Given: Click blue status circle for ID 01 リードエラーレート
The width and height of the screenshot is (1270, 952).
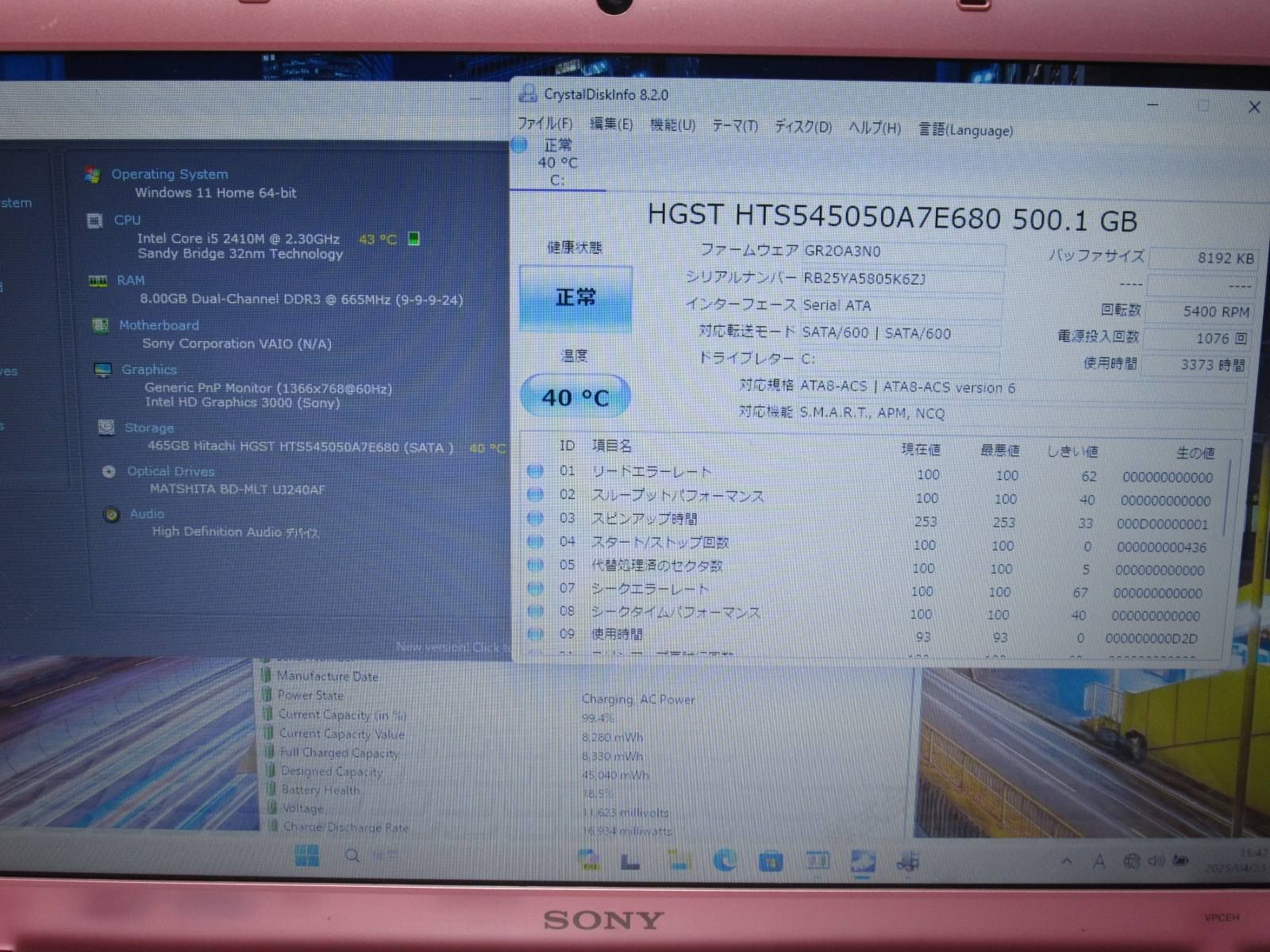Looking at the screenshot, I should [535, 470].
